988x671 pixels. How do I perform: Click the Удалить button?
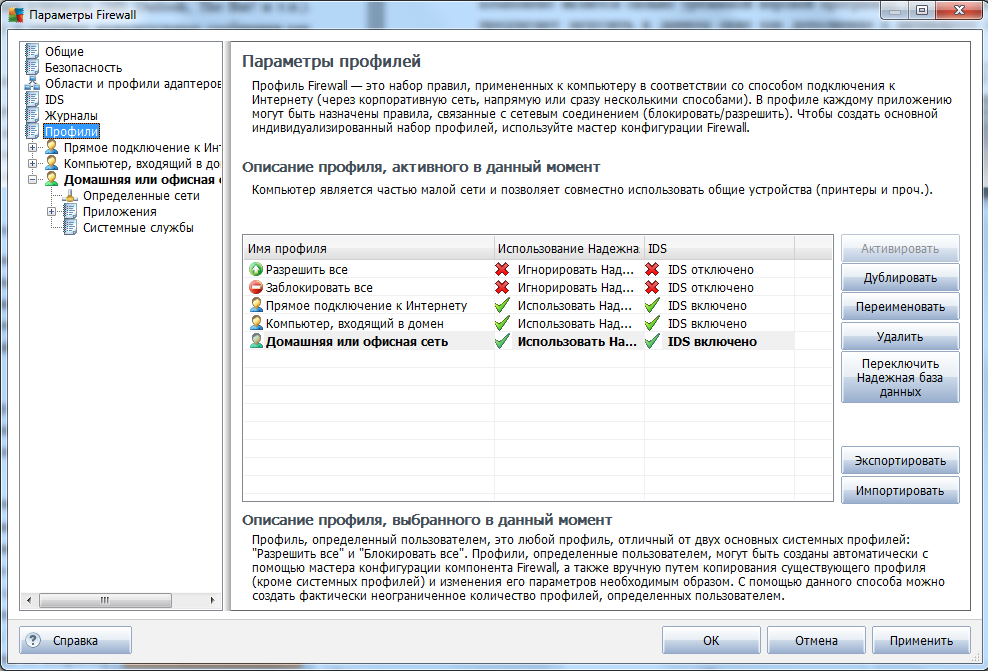tap(900, 336)
